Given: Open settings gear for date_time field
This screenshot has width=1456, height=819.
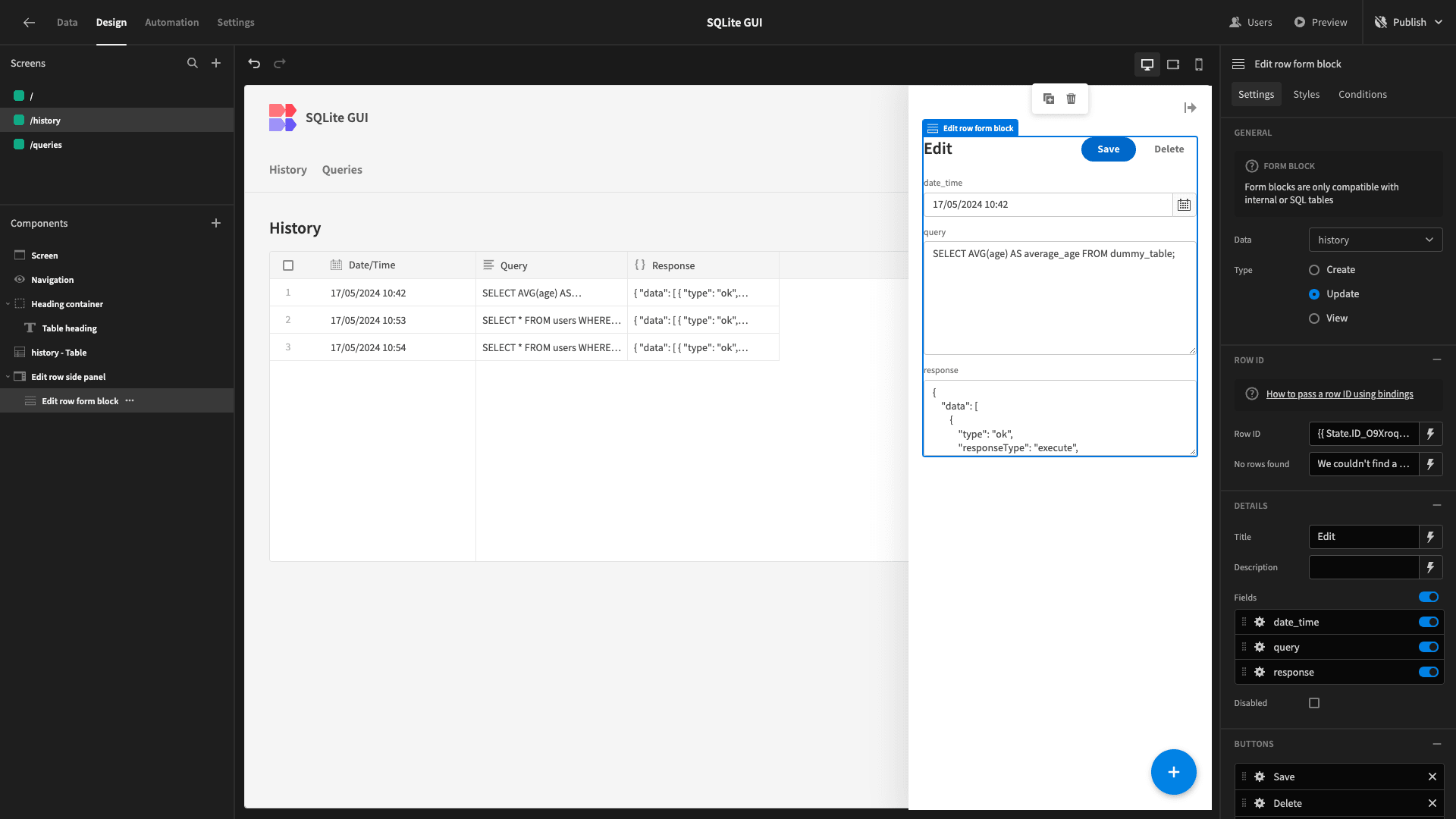Looking at the screenshot, I should click(1260, 623).
